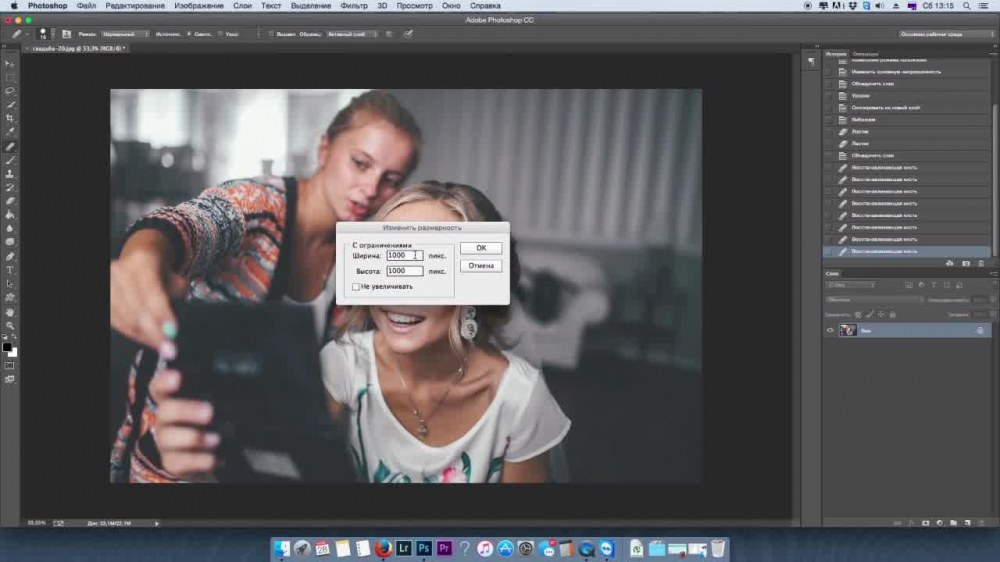1000x562 pixels.
Task: Select the Move tool in the toolbar
Action: coord(11,63)
